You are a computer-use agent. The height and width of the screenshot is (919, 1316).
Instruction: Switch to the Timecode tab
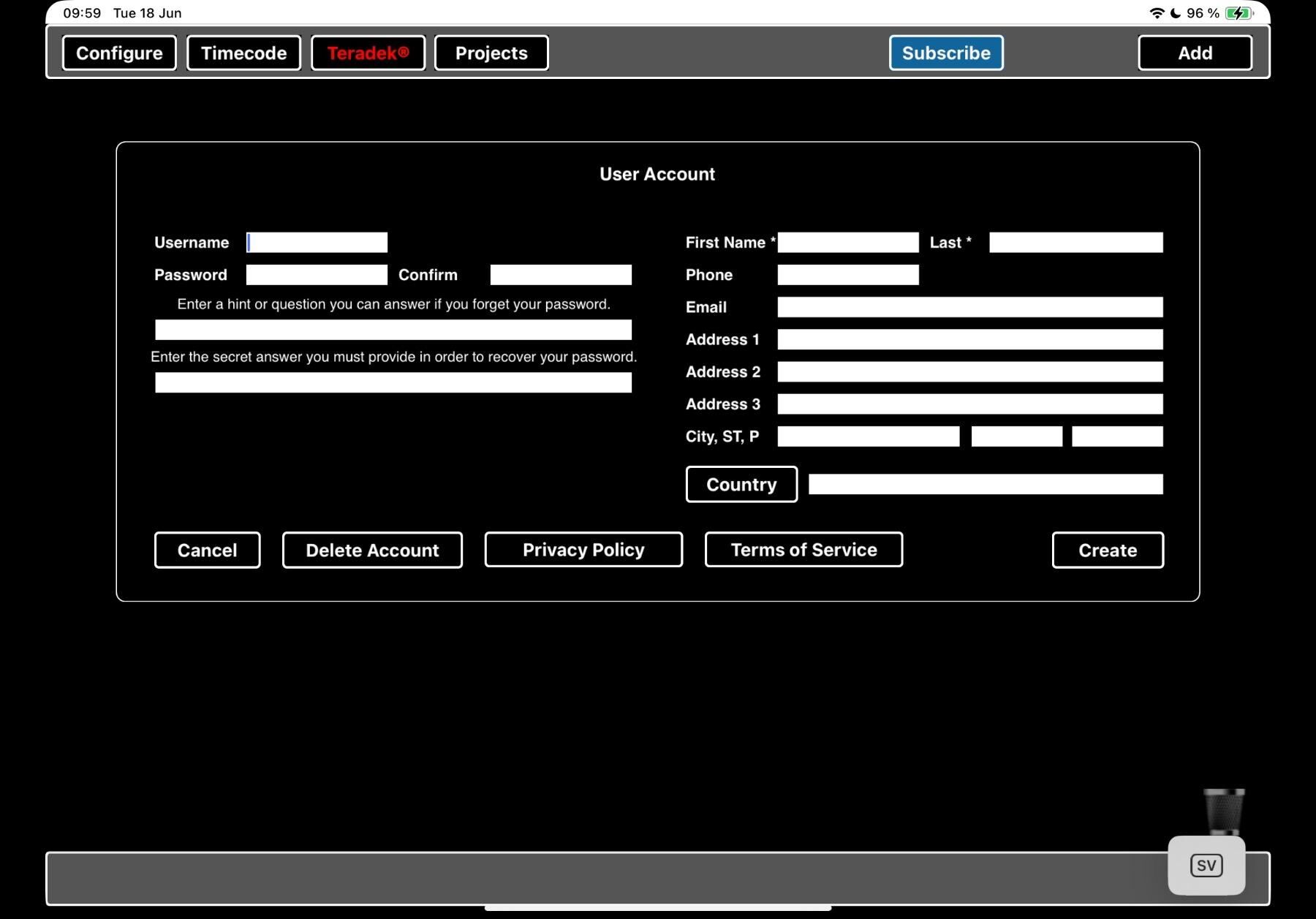tap(243, 53)
